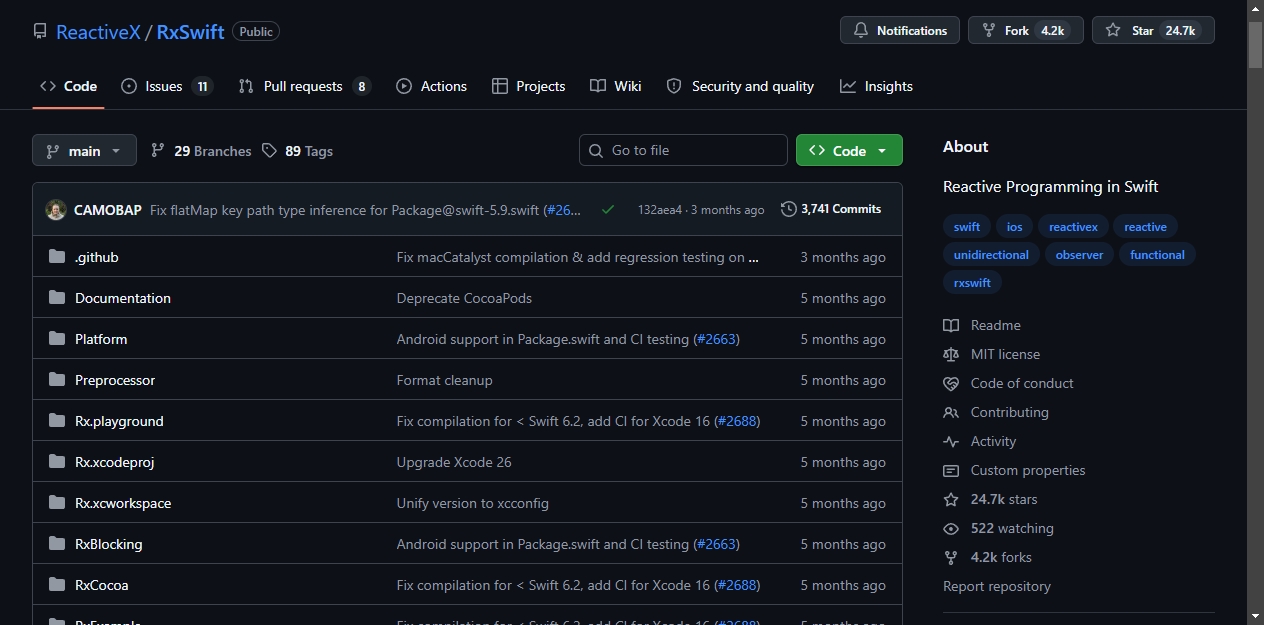1264x625 pixels.
Task: Click the CAMOBAP avatar thumbnail
Action: [x=56, y=210]
